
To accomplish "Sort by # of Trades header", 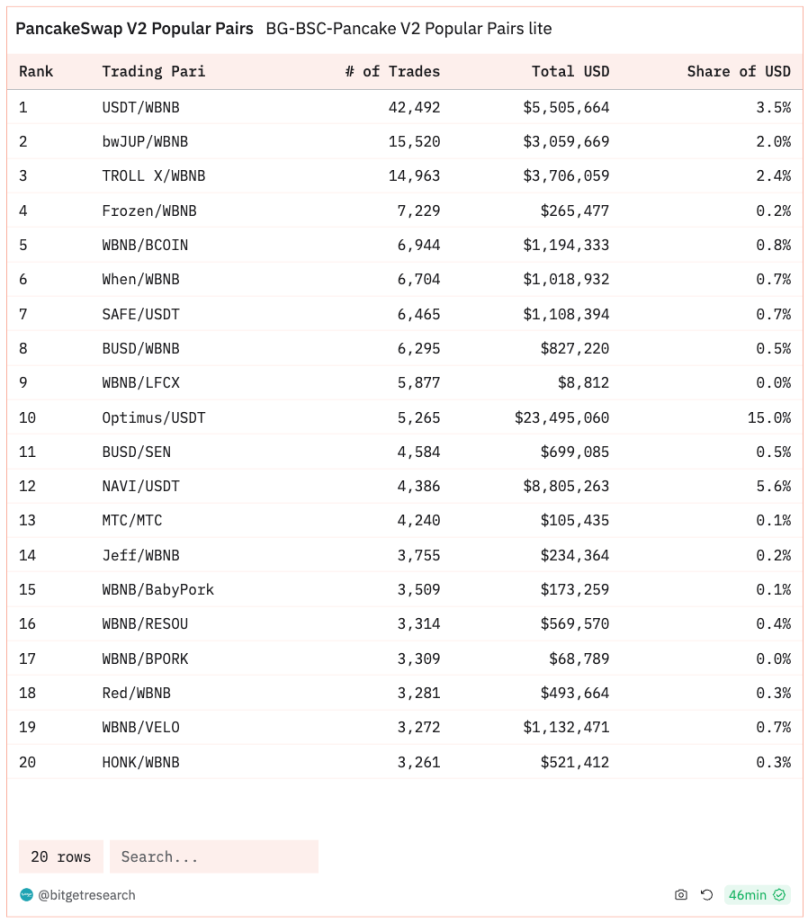I will click(392, 71).
